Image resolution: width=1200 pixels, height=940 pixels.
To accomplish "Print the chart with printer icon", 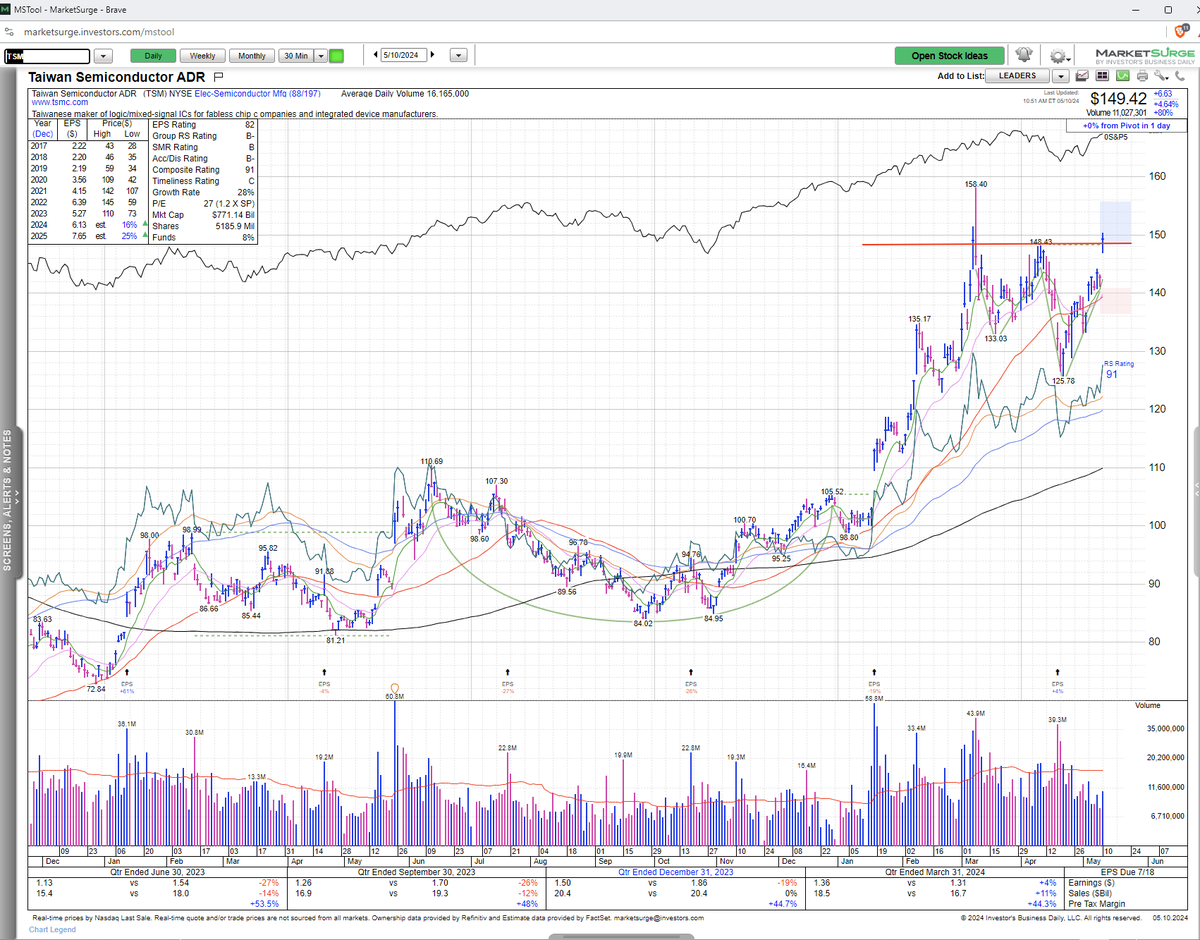I will click(1142, 76).
